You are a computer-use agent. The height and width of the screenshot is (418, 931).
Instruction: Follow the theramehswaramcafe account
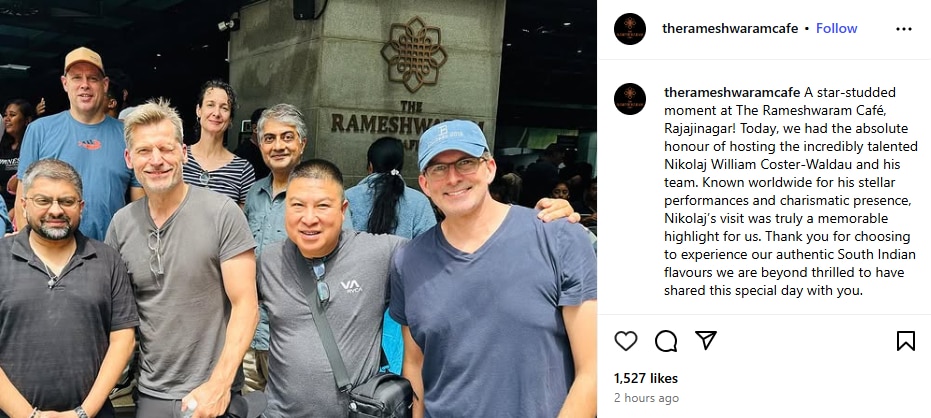click(837, 28)
